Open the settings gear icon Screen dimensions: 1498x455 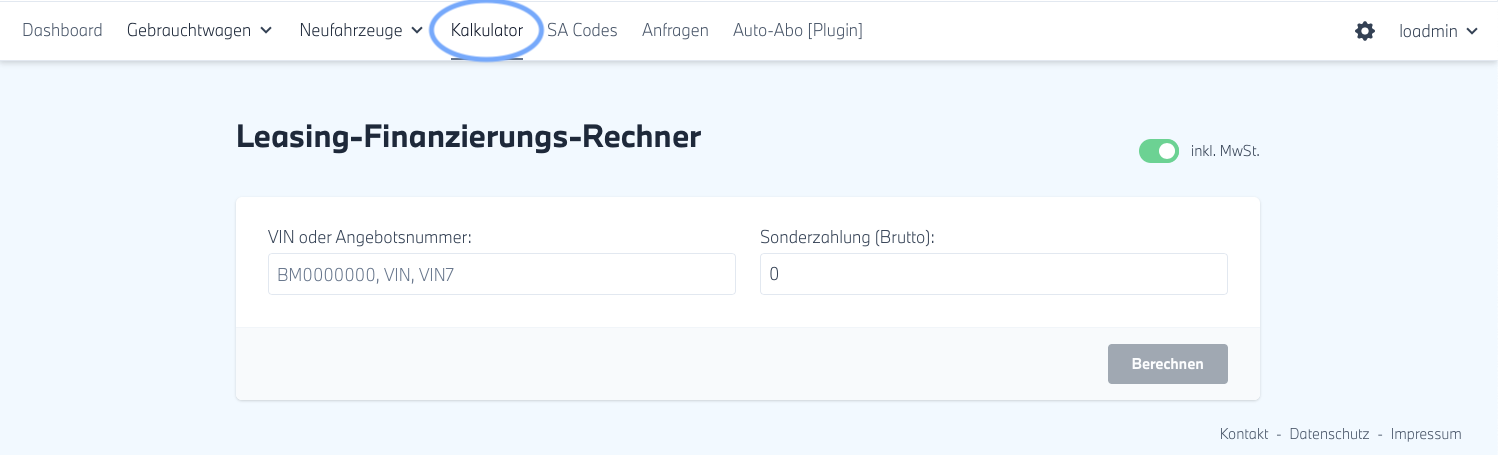tap(1365, 31)
